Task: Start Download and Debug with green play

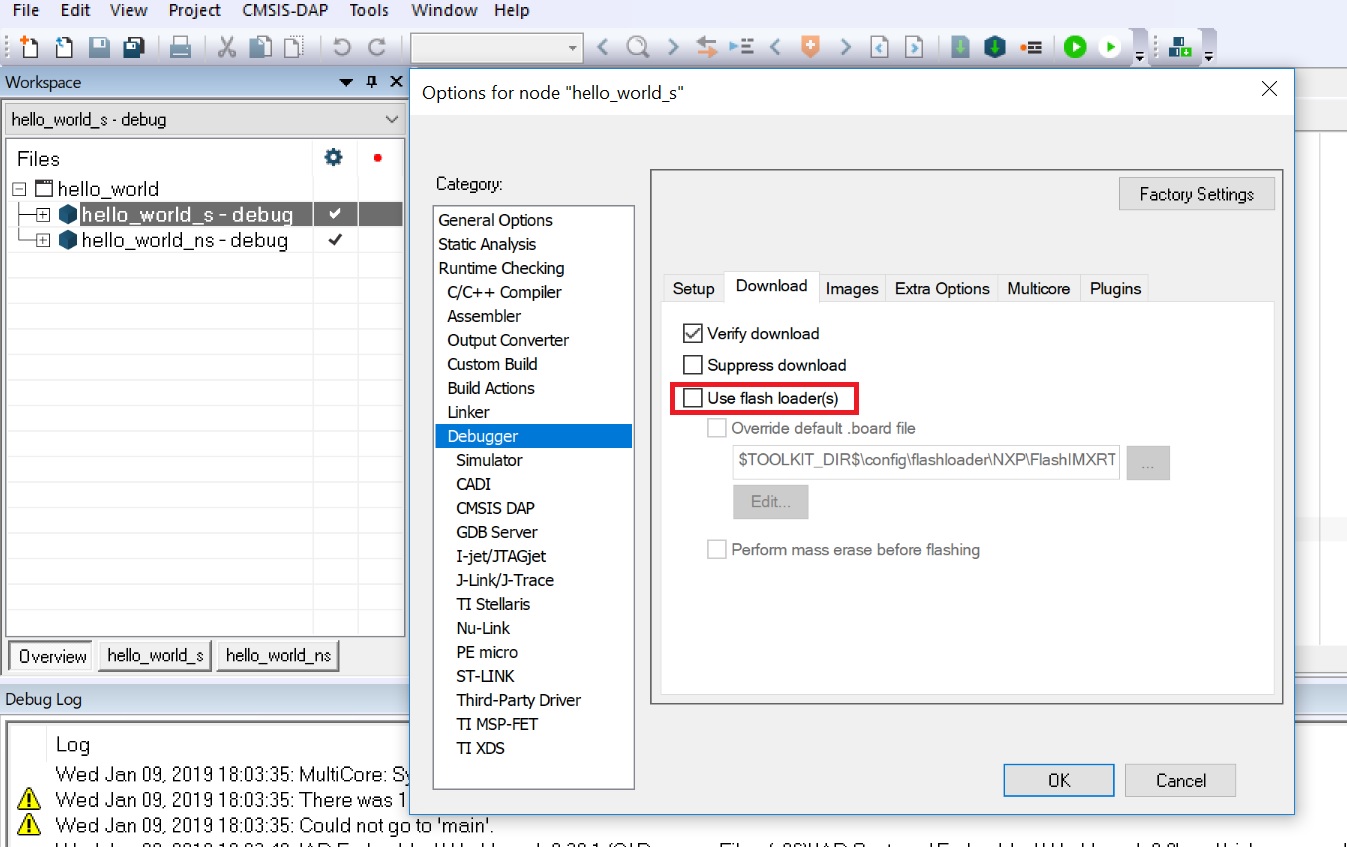Action: 1075,47
